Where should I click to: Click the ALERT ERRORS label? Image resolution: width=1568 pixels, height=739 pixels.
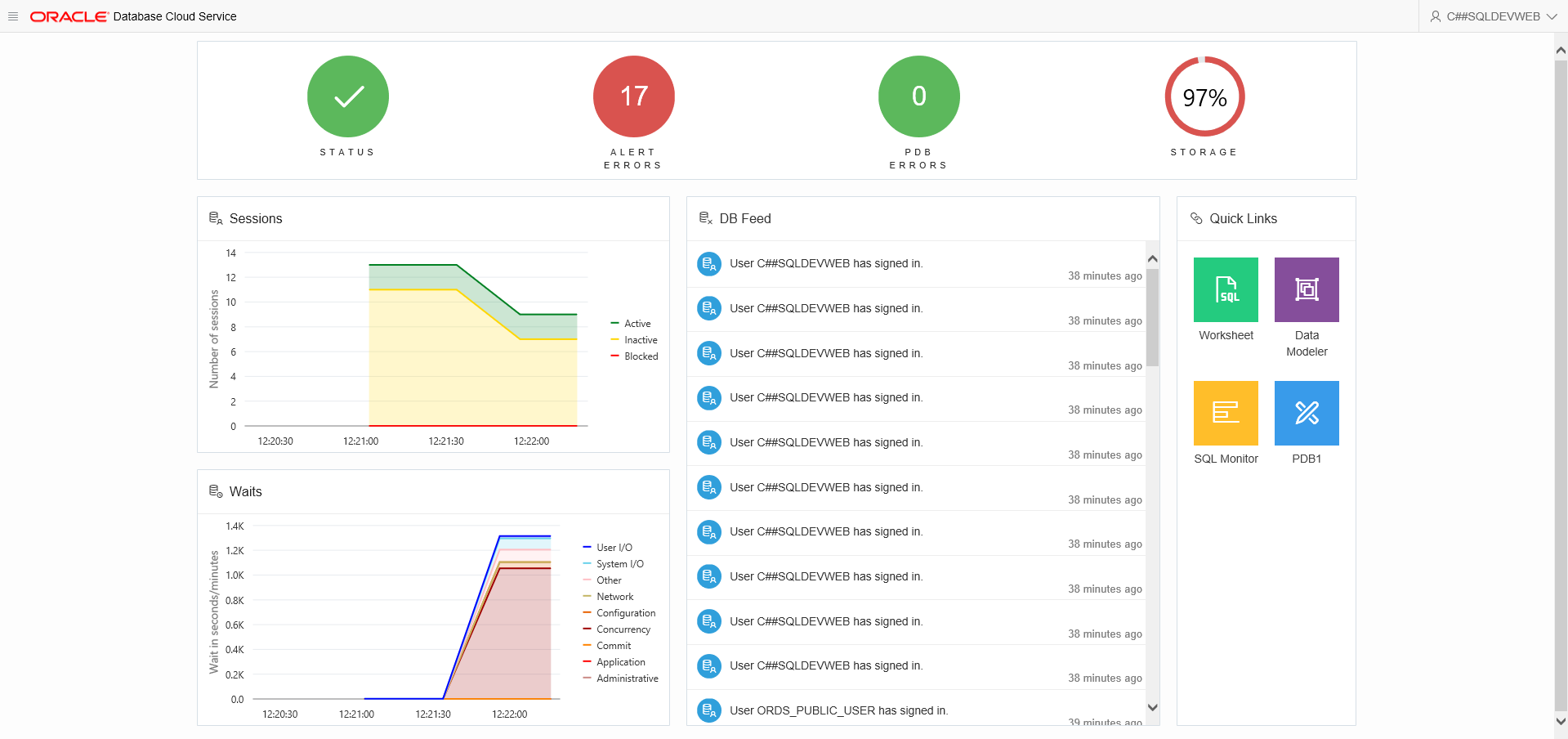point(633,159)
